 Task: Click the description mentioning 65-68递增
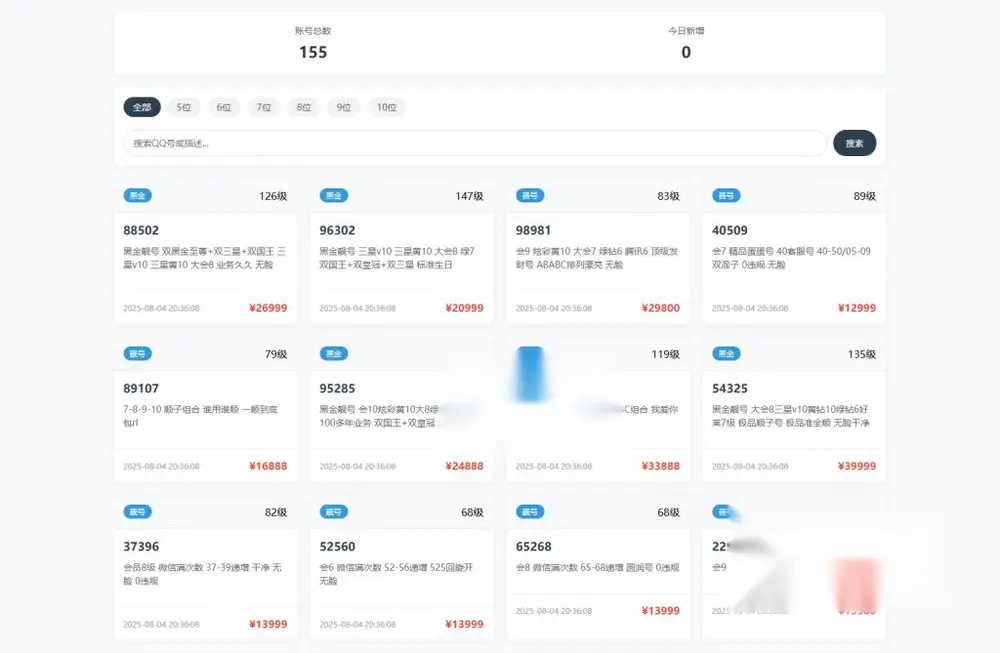598,568
